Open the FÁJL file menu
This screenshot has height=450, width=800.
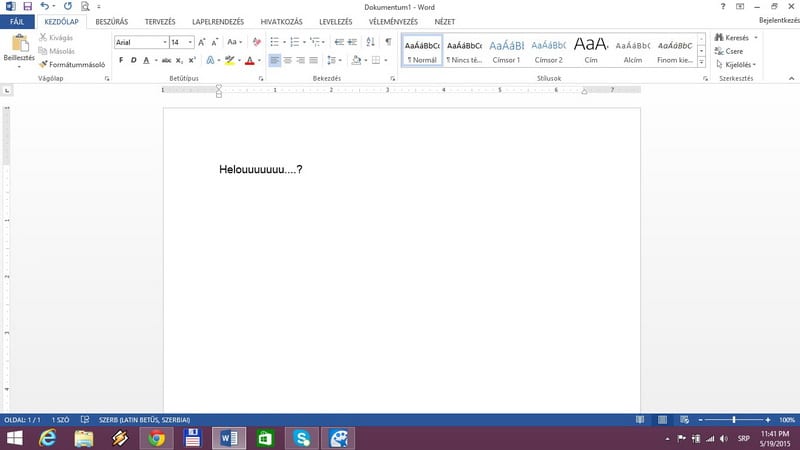click(x=17, y=21)
